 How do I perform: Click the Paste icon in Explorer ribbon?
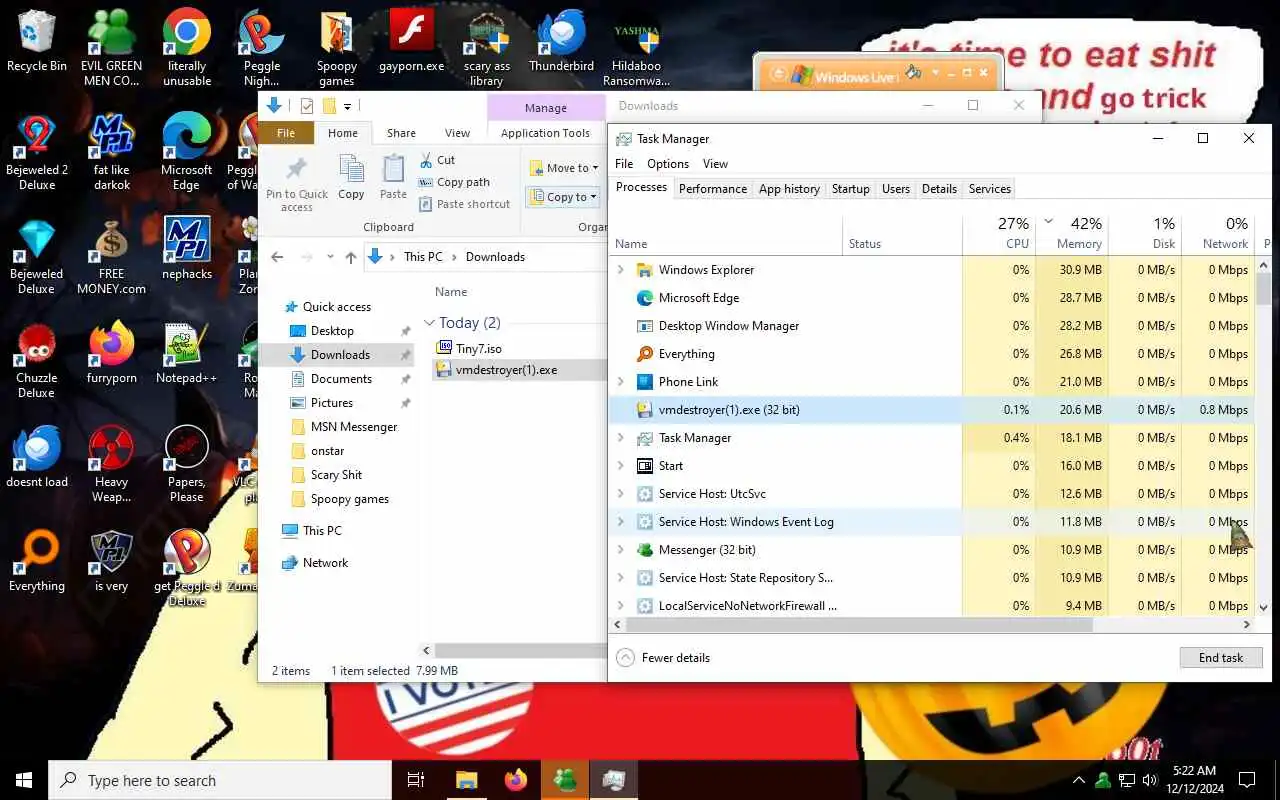[x=393, y=178]
